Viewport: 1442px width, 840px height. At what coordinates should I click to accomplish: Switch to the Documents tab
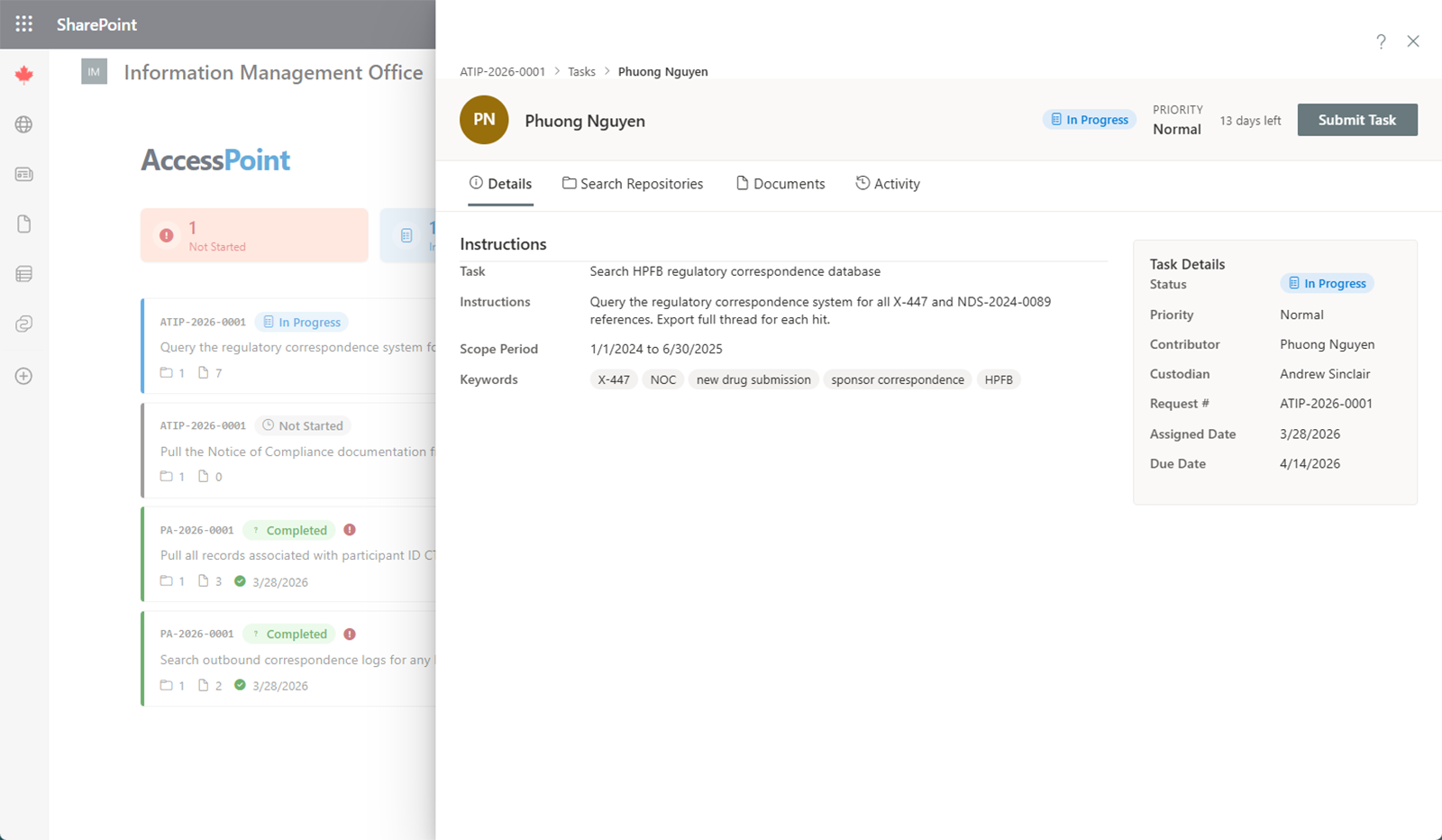tap(780, 183)
